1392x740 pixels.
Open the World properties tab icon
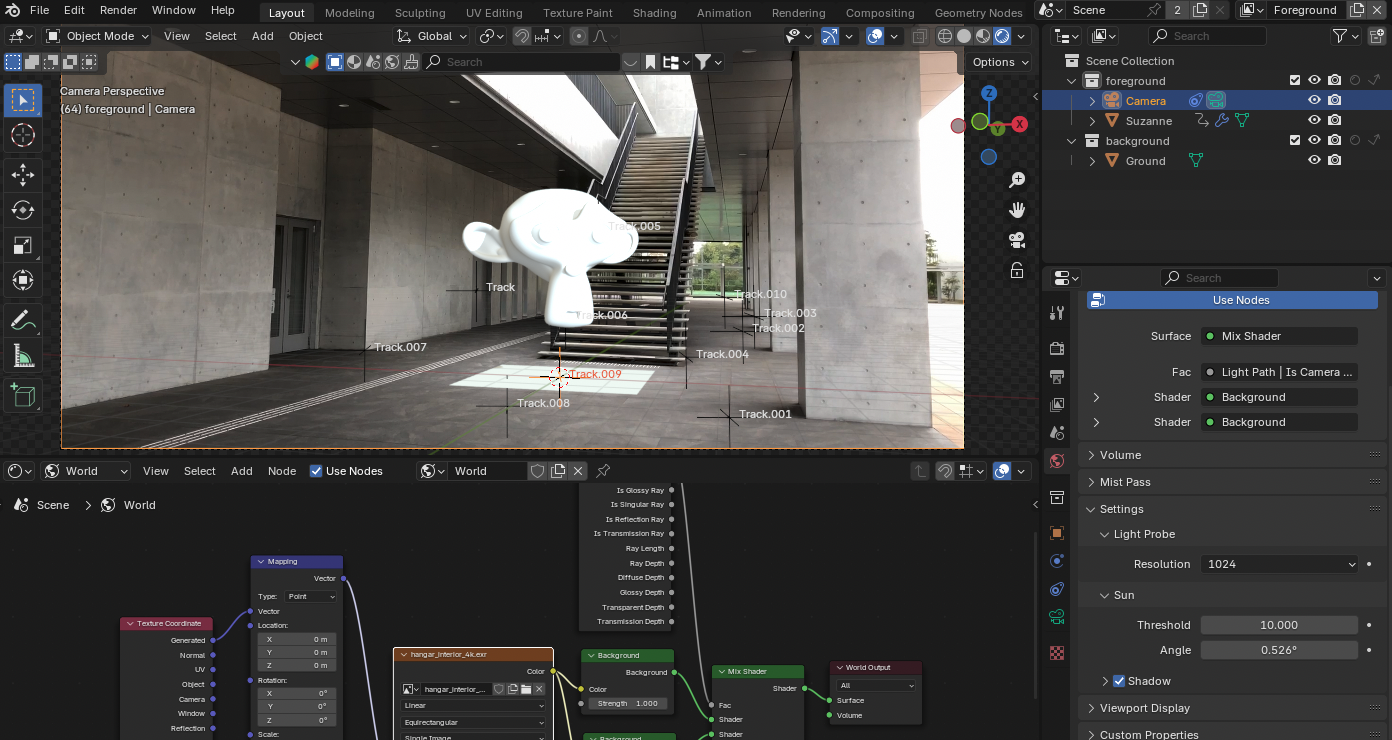(x=1057, y=461)
